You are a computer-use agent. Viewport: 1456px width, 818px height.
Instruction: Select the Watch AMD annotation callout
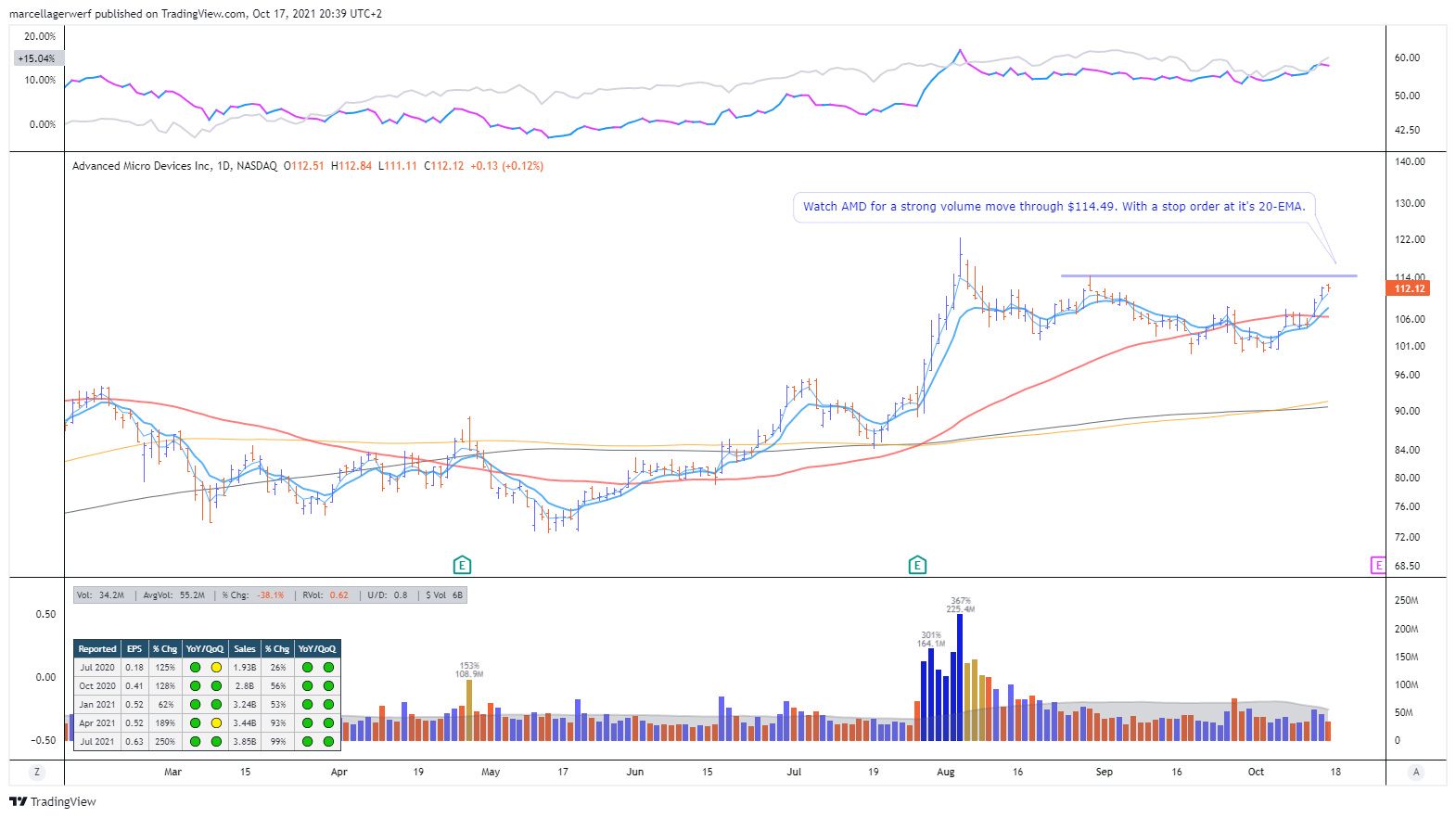(1054, 207)
